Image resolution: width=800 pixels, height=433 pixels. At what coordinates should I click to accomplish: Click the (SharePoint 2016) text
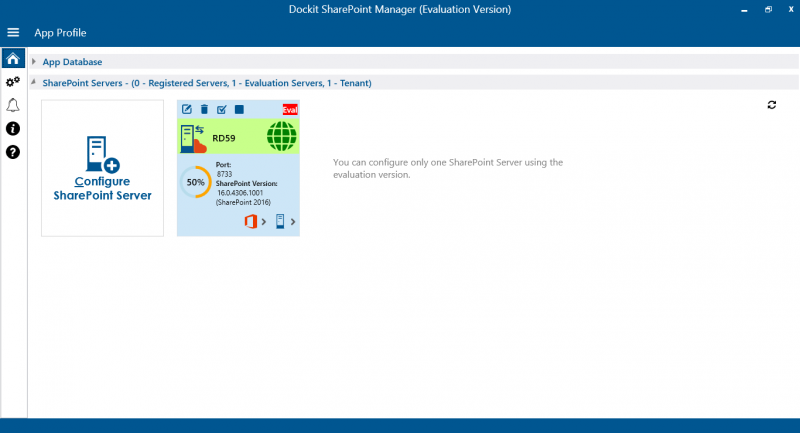(x=243, y=202)
